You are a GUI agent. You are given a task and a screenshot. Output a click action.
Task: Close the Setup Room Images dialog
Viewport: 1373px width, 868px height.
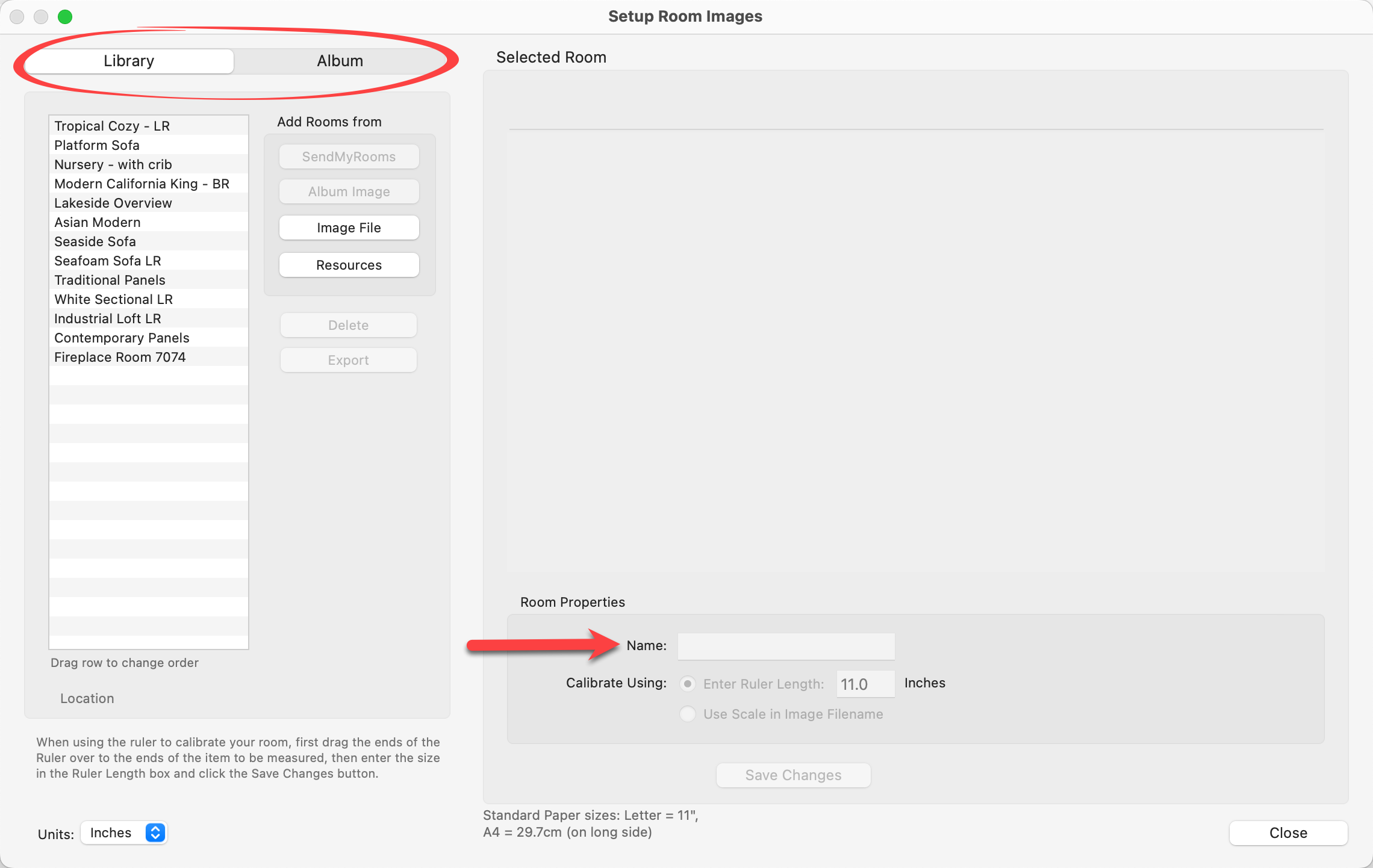pos(1287,832)
